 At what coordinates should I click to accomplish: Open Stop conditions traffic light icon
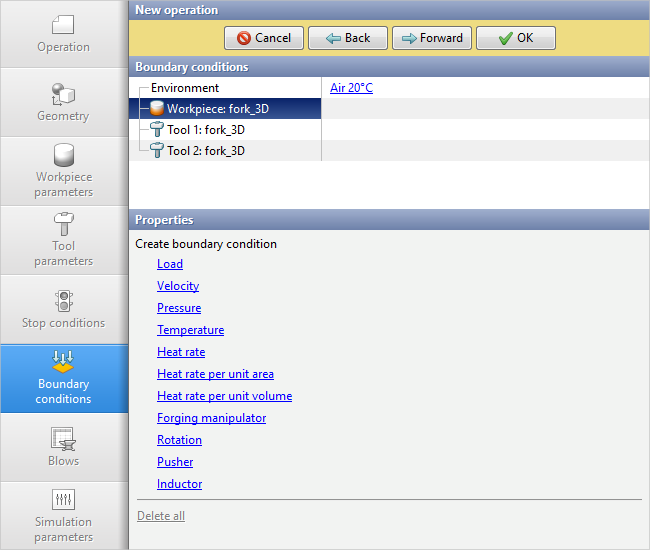63,301
